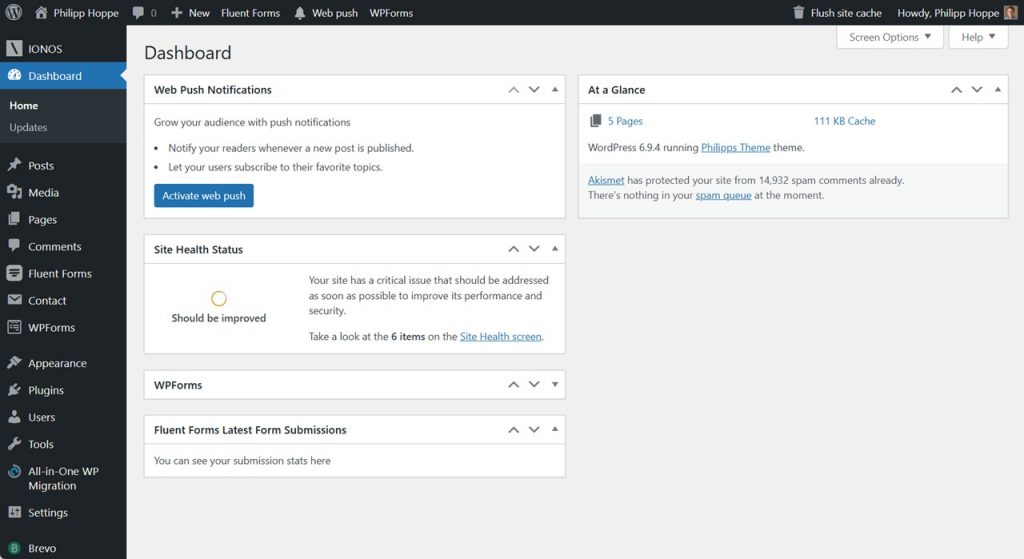The width and height of the screenshot is (1024, 559).
Task: Click the Settings sliders icon
Action: [14, 512]
